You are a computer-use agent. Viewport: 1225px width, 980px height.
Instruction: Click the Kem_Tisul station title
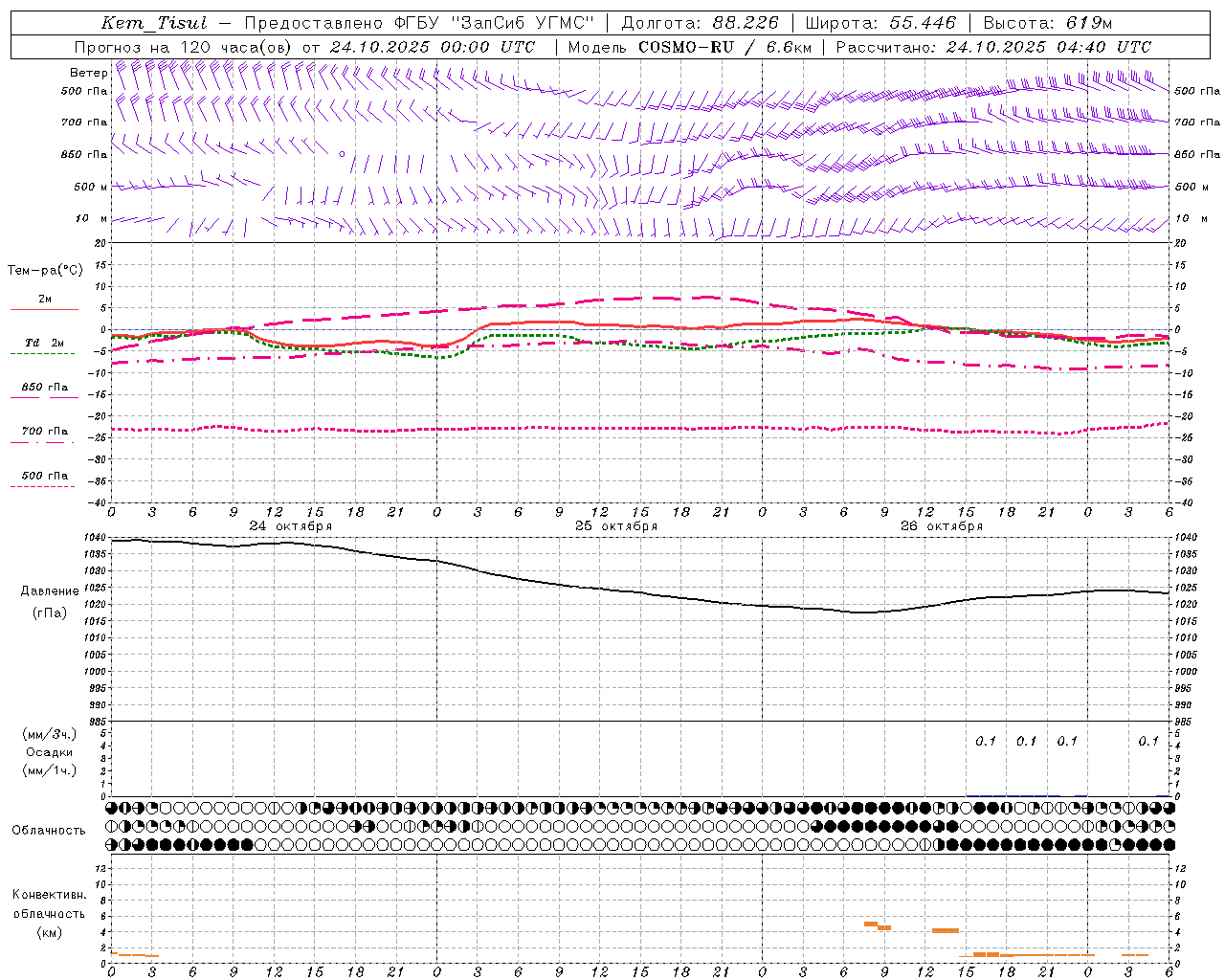(x=153, y=23)
